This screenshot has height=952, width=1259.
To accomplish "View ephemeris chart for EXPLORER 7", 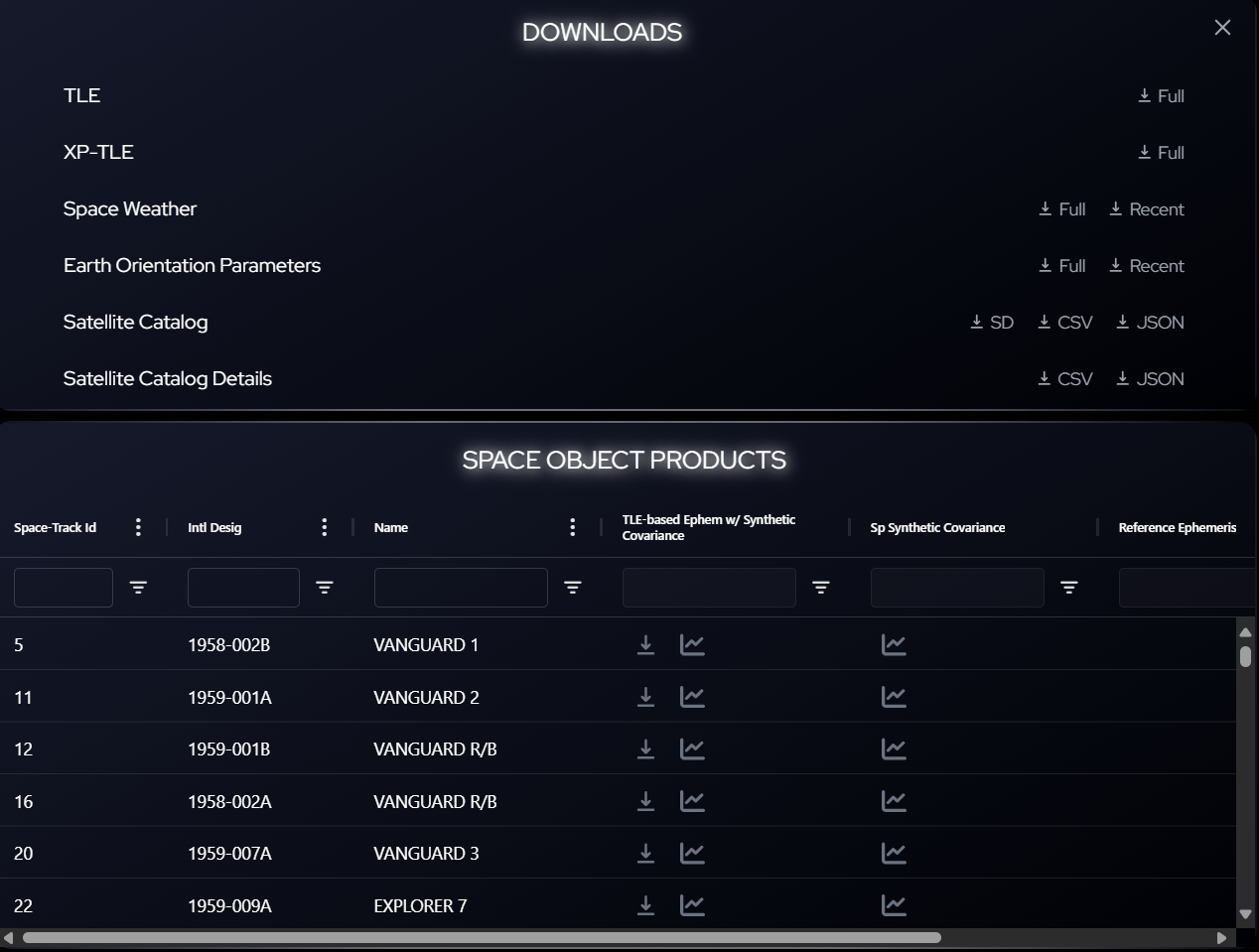I will point(692,905).
